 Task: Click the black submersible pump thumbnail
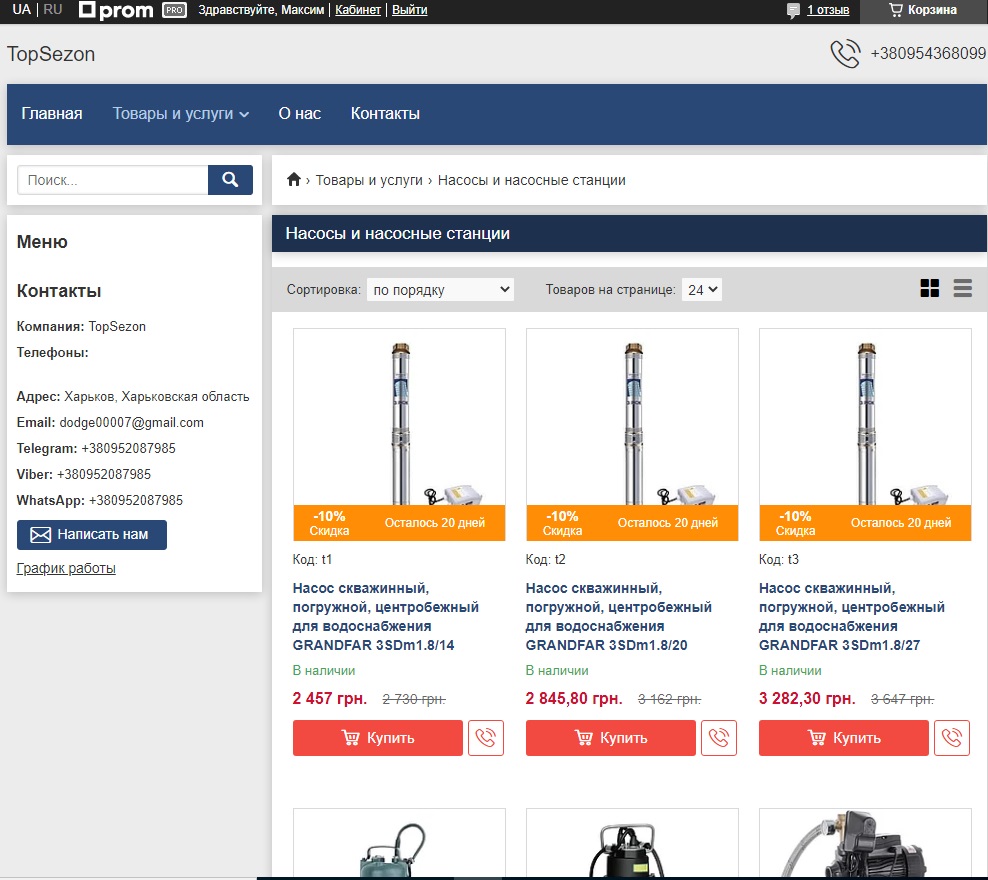coord(632,844)
